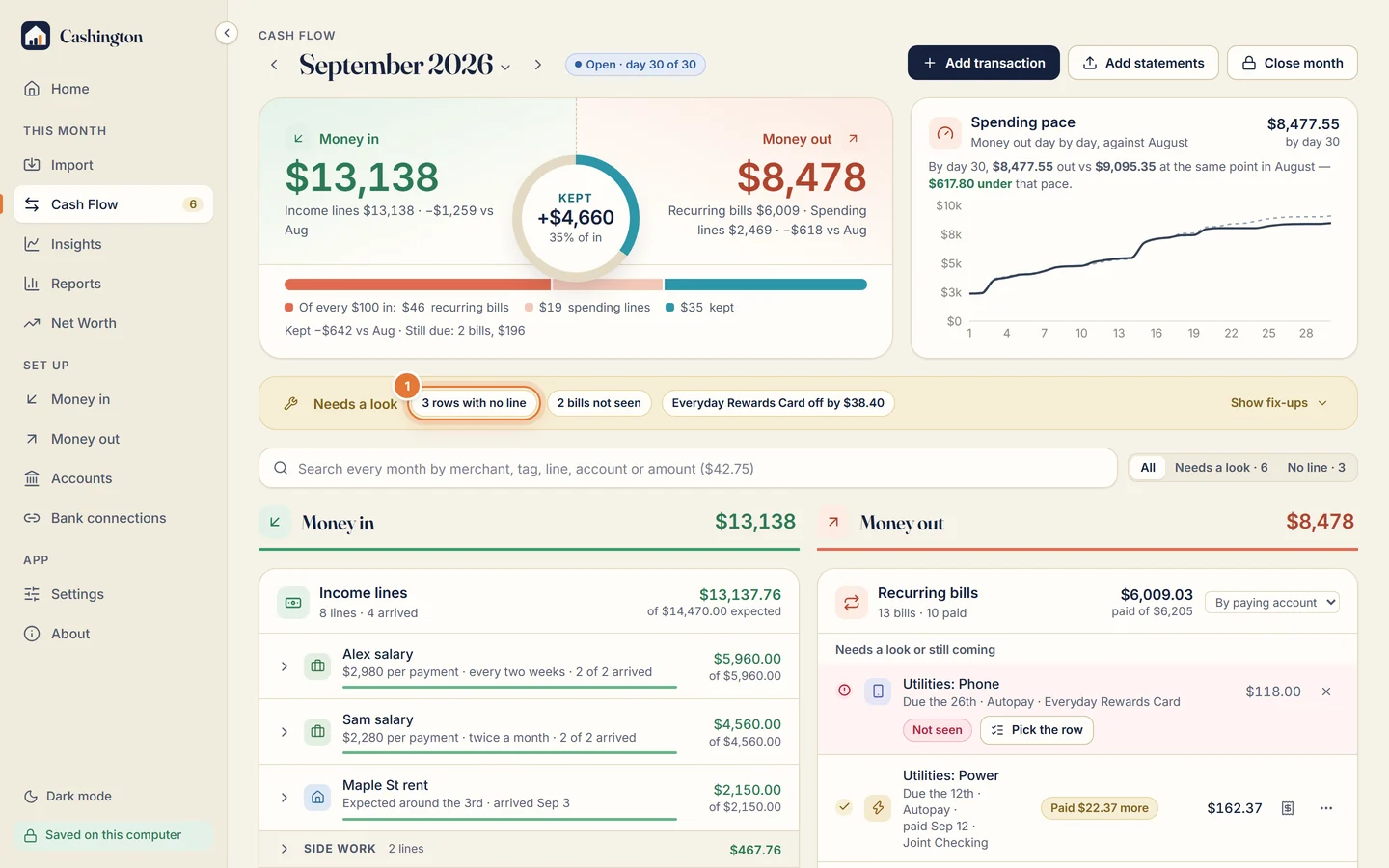Click the Recurring bills repeat icon
This screenshot has height=868, width=1389.
[x=852, y=603]
